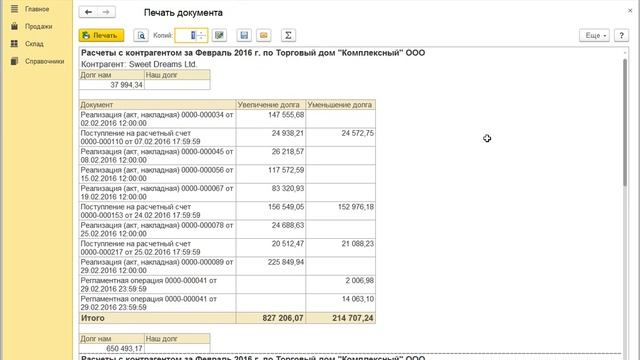This screenshot has width=640, height=360.
Task: Click Контрагент: Sweet Dreams Ltd. line
Action: click(x=139, y=64)
